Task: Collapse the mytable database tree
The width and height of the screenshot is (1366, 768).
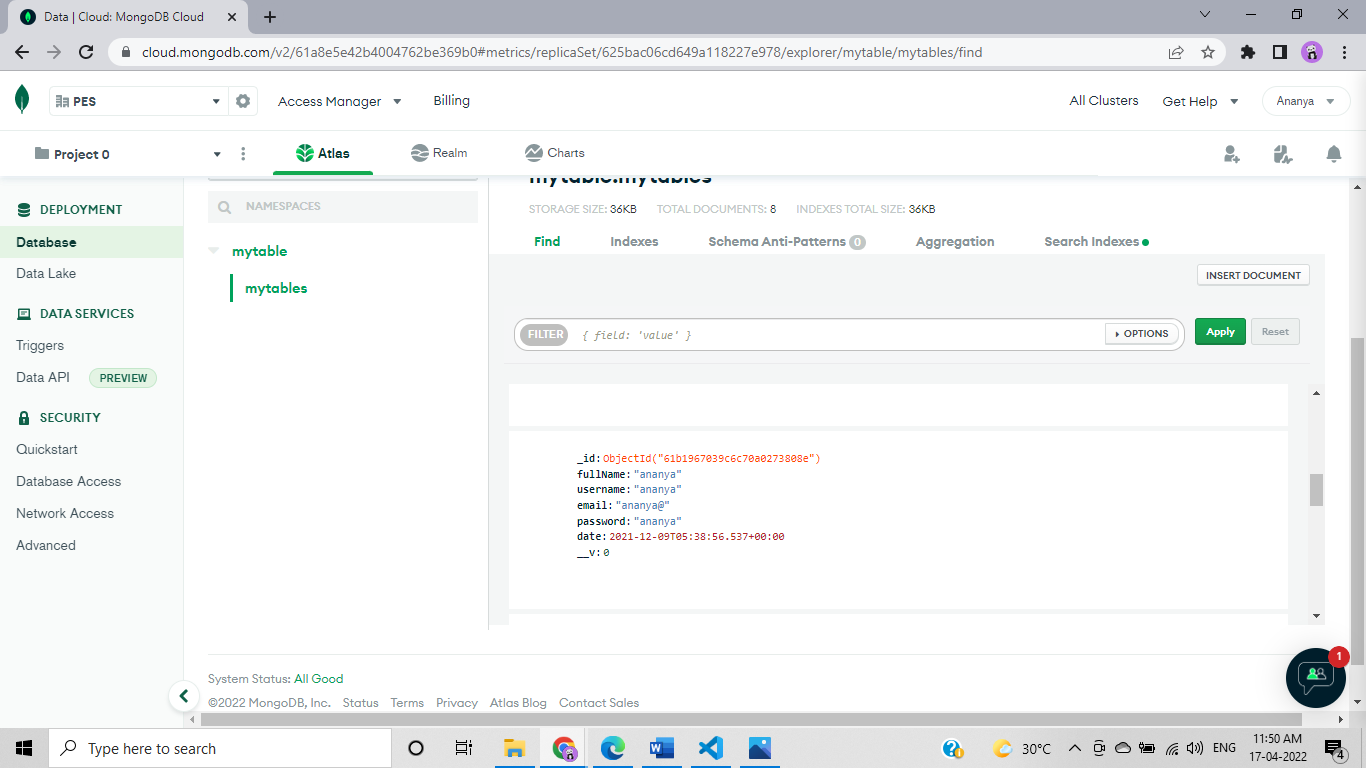Action: tap(213, 251)
